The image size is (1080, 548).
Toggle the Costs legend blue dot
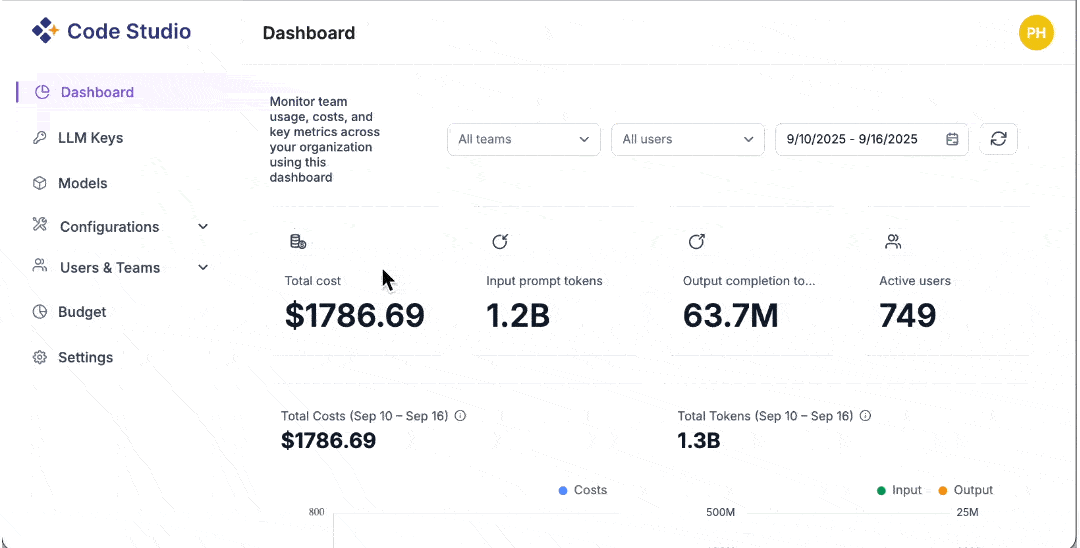click(563, 491)
